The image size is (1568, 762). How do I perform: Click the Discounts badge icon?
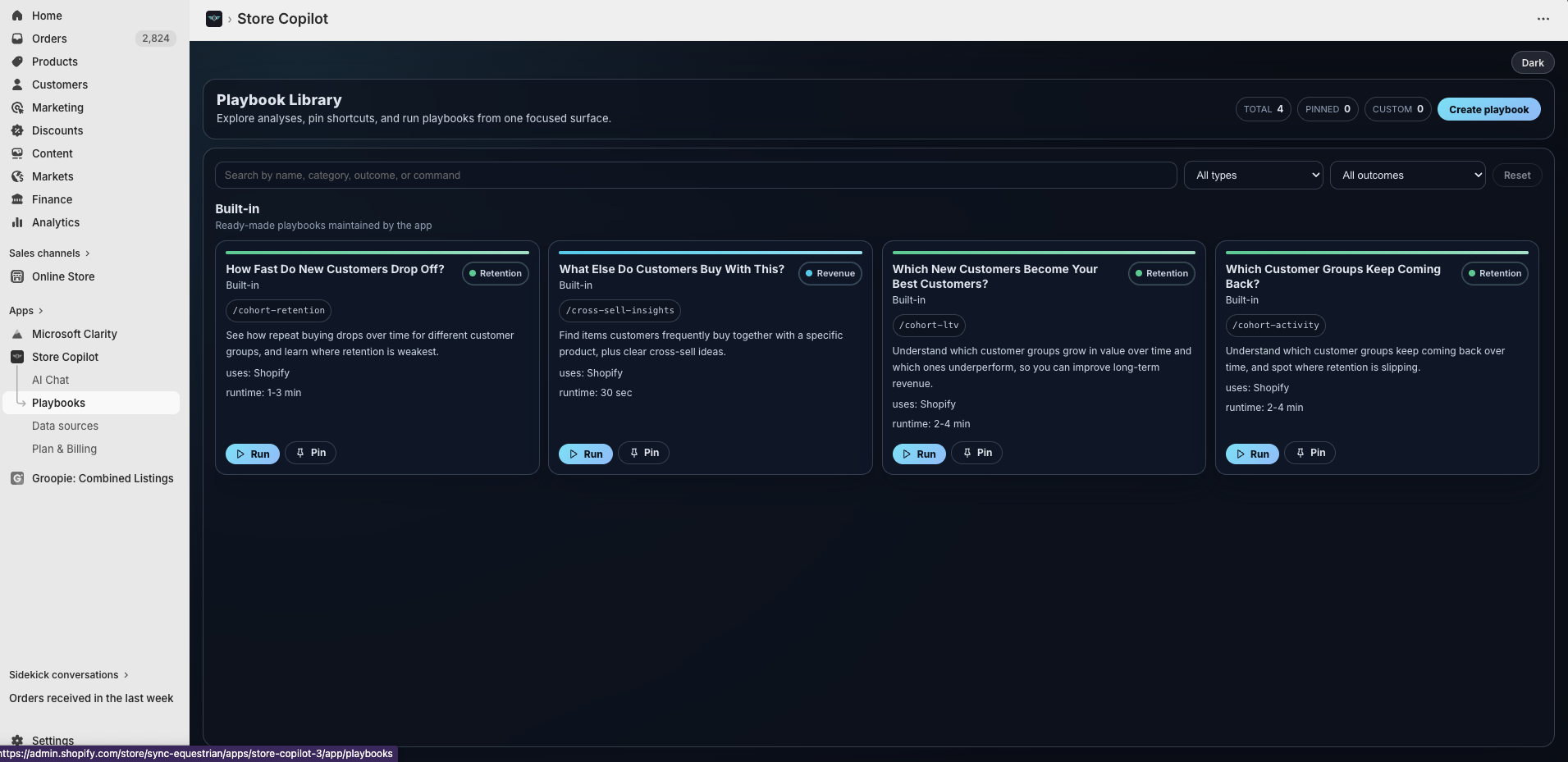pyautogui.click(x=17, y=130)
